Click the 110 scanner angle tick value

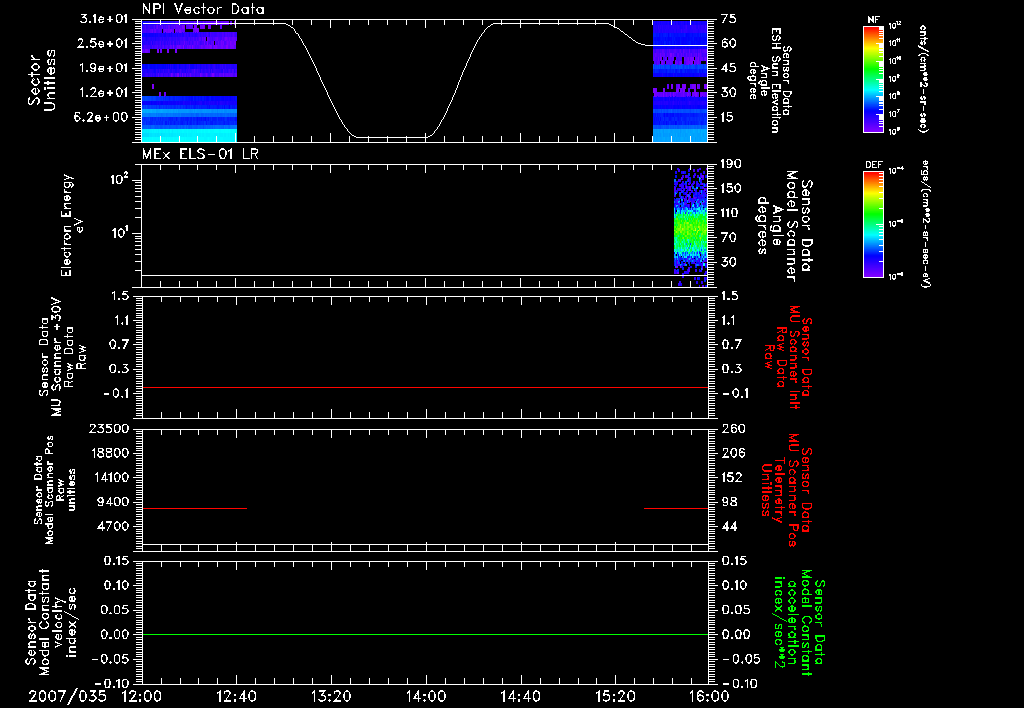(731, 213)
